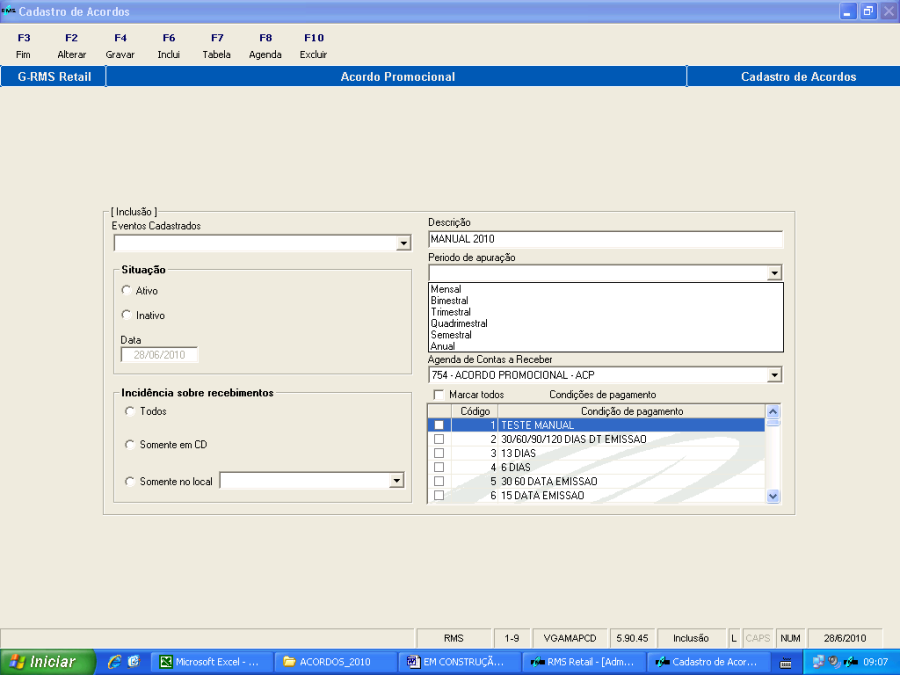Click F2 Alterar toolbar command
Screen dimensions: 900x675
coord(71,46)
